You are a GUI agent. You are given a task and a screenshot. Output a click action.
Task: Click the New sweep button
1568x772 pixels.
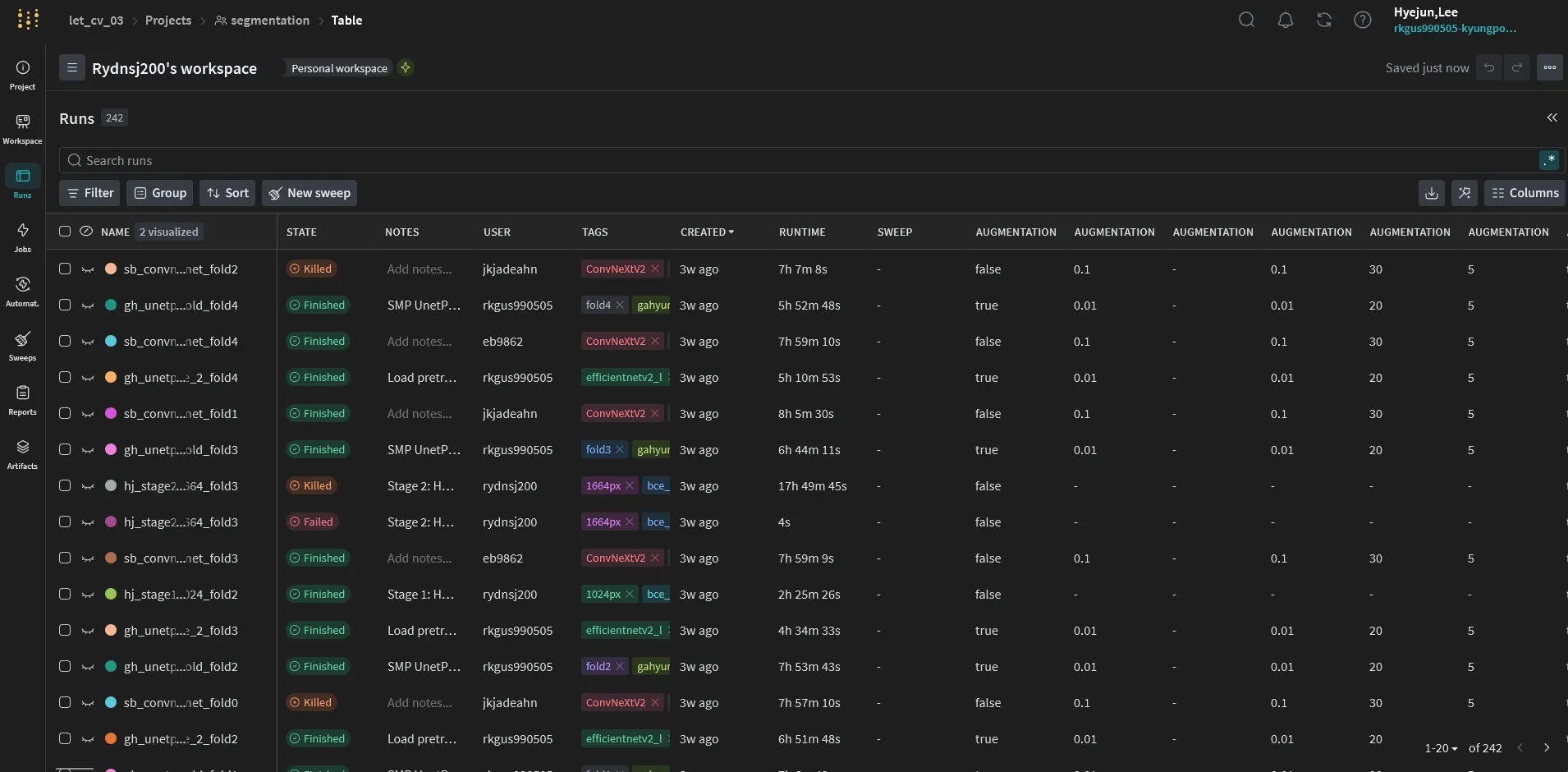point(309,193)
